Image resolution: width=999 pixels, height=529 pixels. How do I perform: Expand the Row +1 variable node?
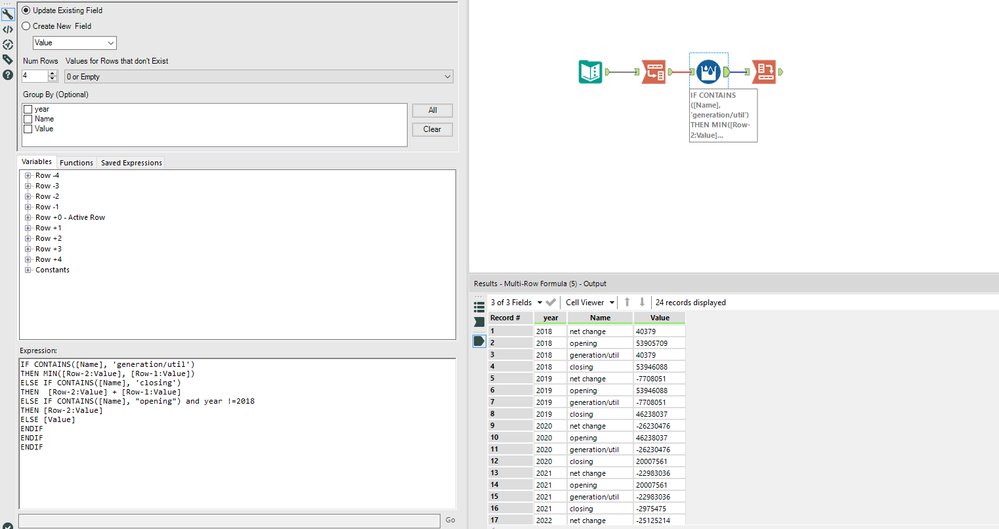click(28, 228)
